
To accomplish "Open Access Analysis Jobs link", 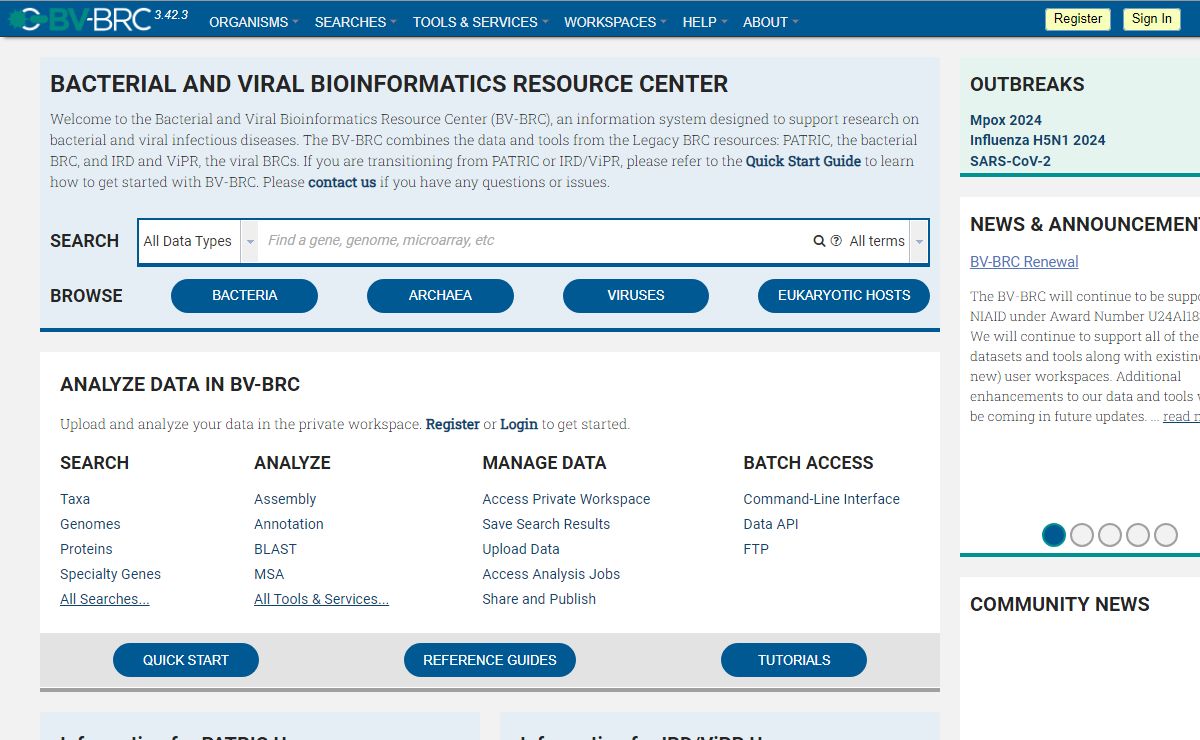I will [551, 574].
